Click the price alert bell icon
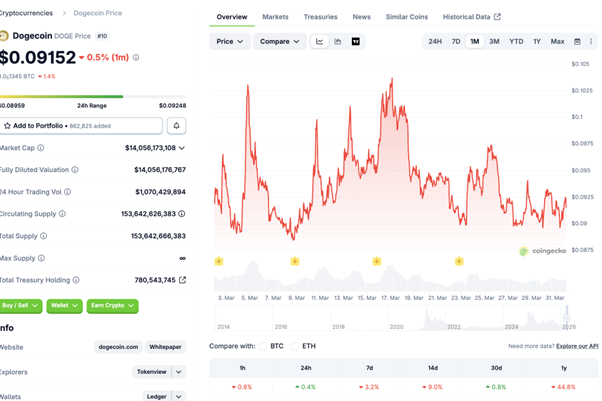 (x=177, y=126)
